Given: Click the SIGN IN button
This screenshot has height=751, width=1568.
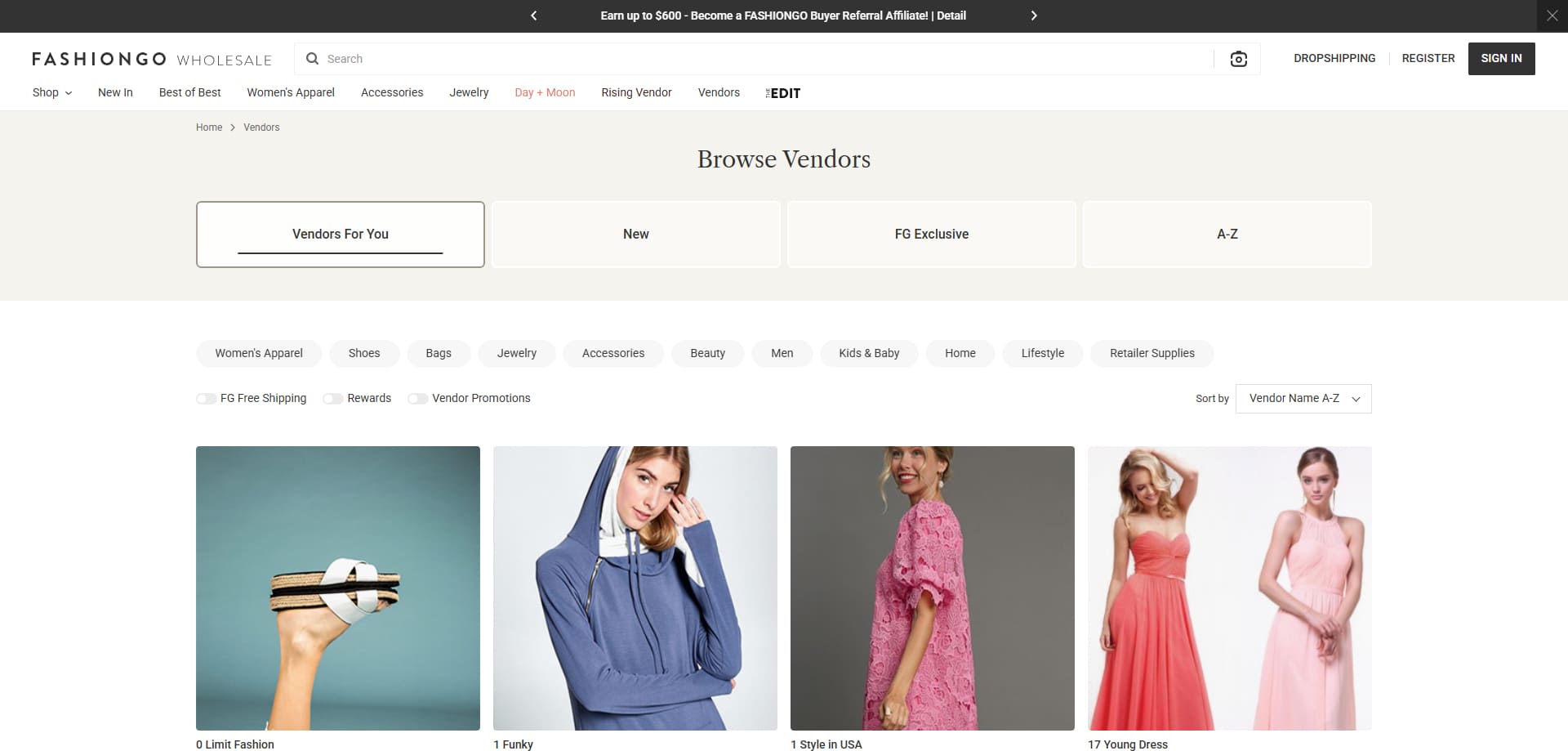Looking at the screenshot, I should pyautogui.click(x=1501, y=59).
